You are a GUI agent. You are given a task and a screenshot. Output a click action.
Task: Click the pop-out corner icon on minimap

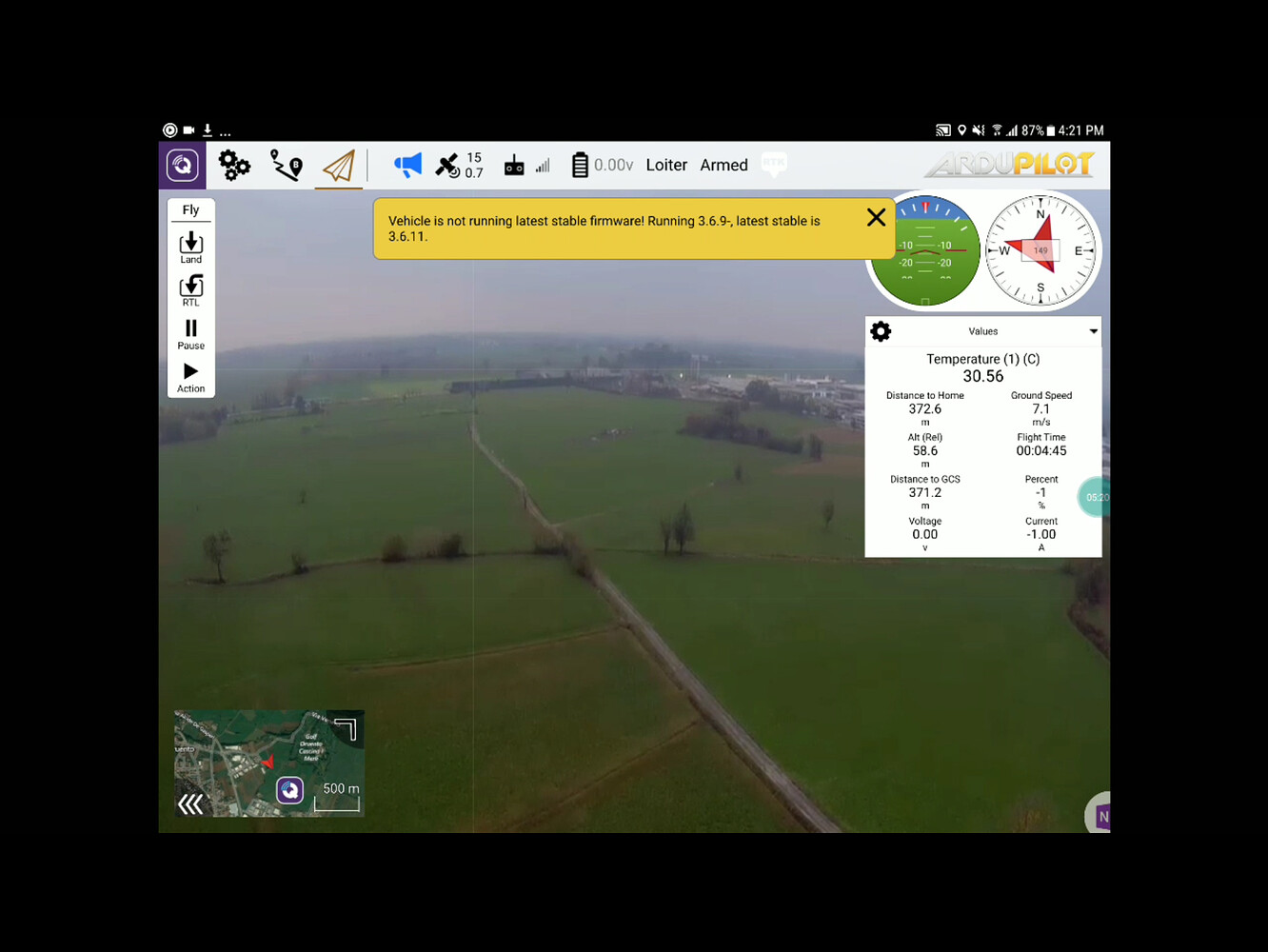(346, 728)
